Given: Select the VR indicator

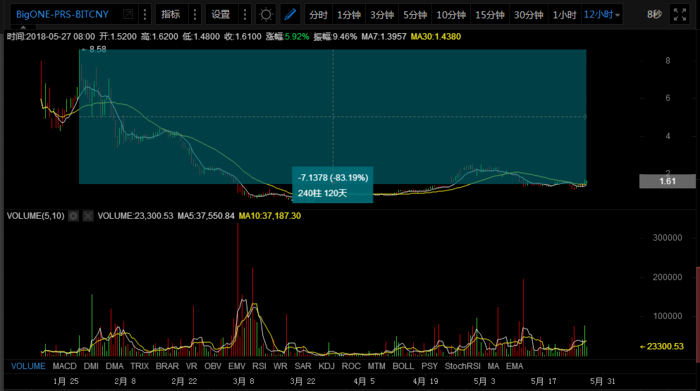Looking at the screenshot, I should click(x=192, y=366).
